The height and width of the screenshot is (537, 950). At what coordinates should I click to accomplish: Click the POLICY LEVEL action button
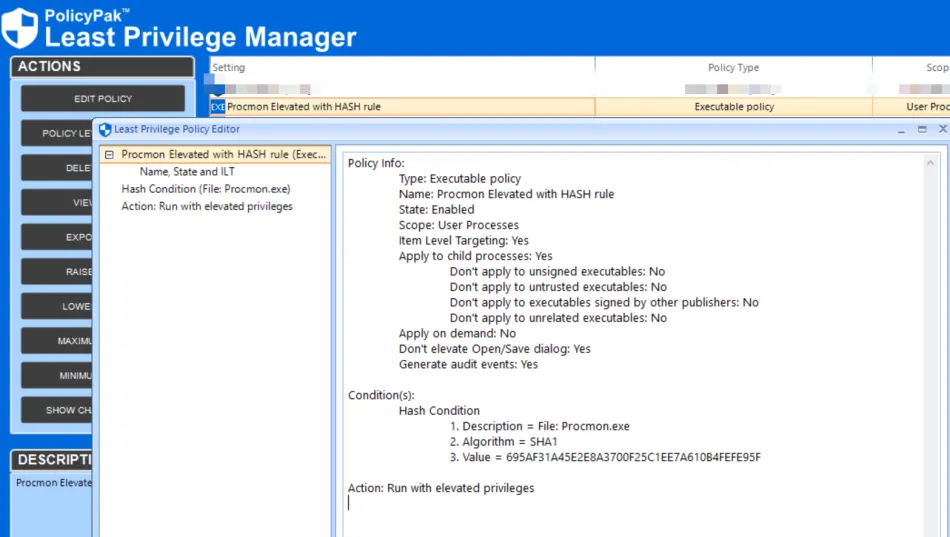point(58,133)
